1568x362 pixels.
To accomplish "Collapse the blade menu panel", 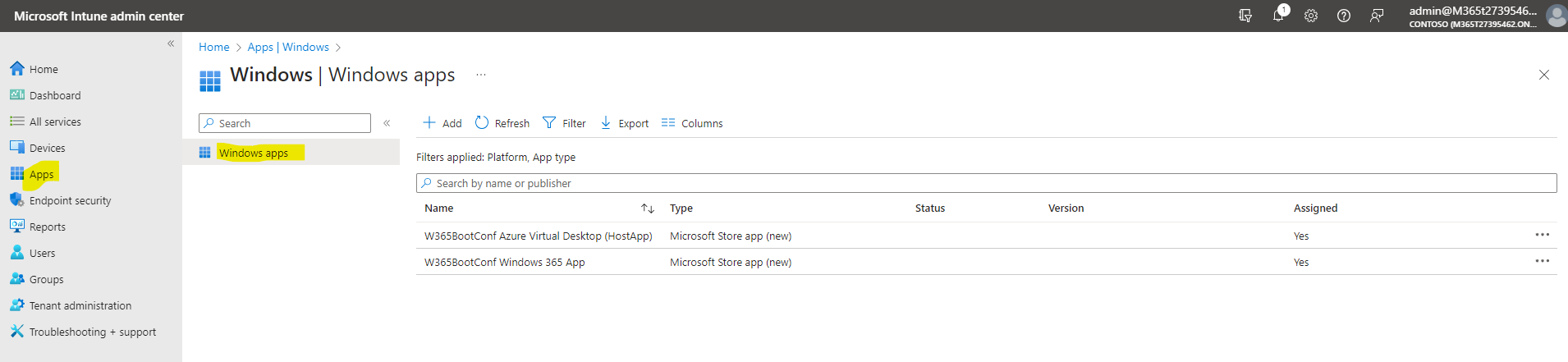I will tap(387, 123).
